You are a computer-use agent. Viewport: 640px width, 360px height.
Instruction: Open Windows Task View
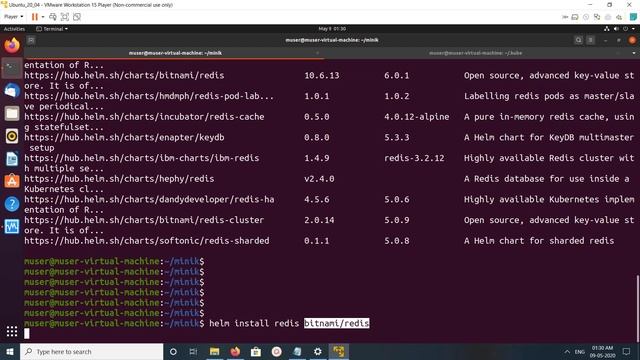tap(193, 351)
